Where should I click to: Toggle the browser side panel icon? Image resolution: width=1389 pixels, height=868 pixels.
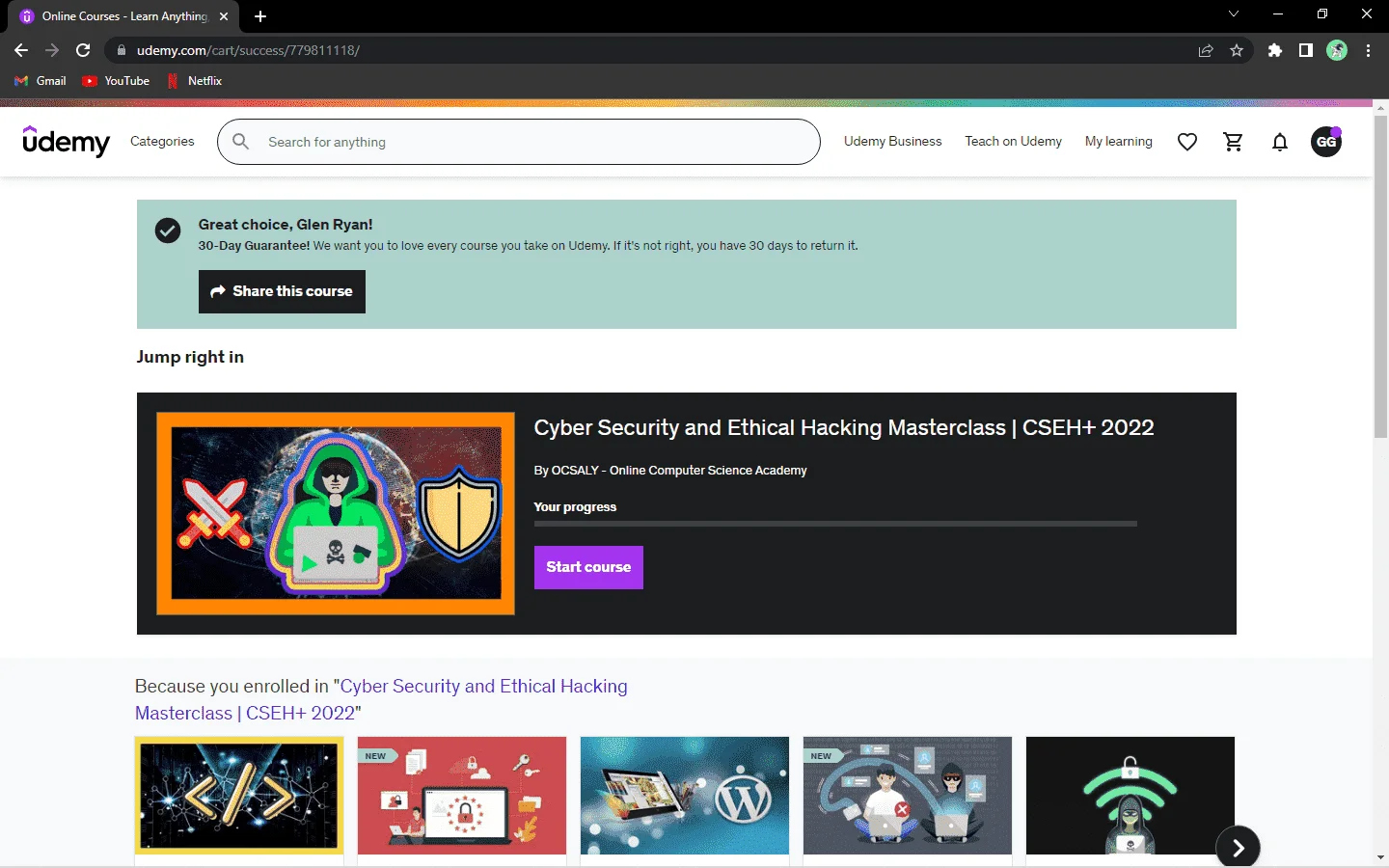1306,50
